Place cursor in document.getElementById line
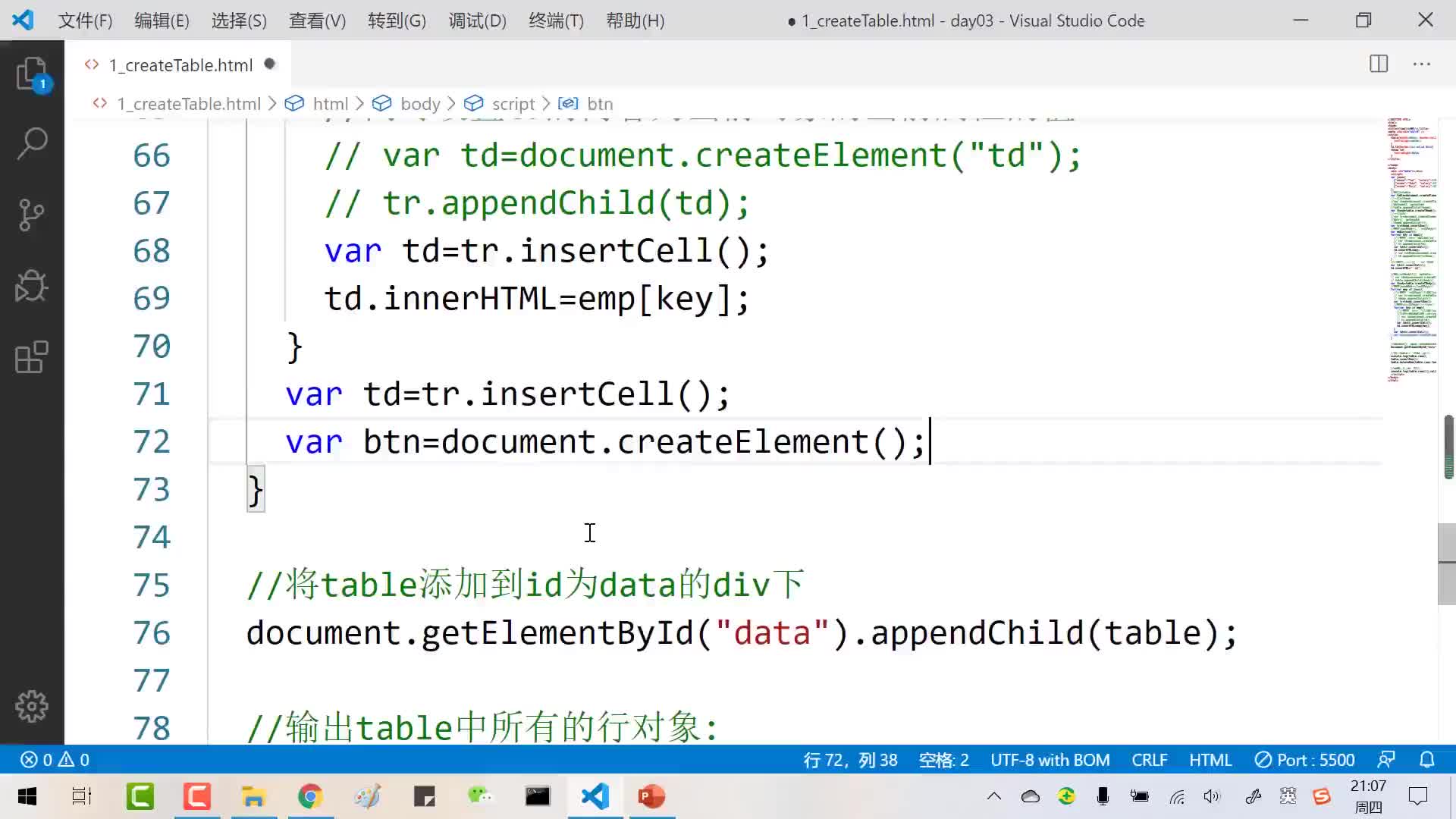Image resolution: width=1456 pixels, height=819 pixels. pos(742,633)
